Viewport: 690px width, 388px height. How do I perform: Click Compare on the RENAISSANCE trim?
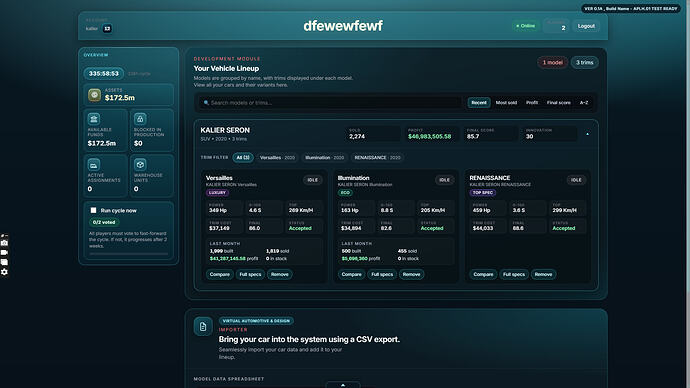(x=483, y=275)
